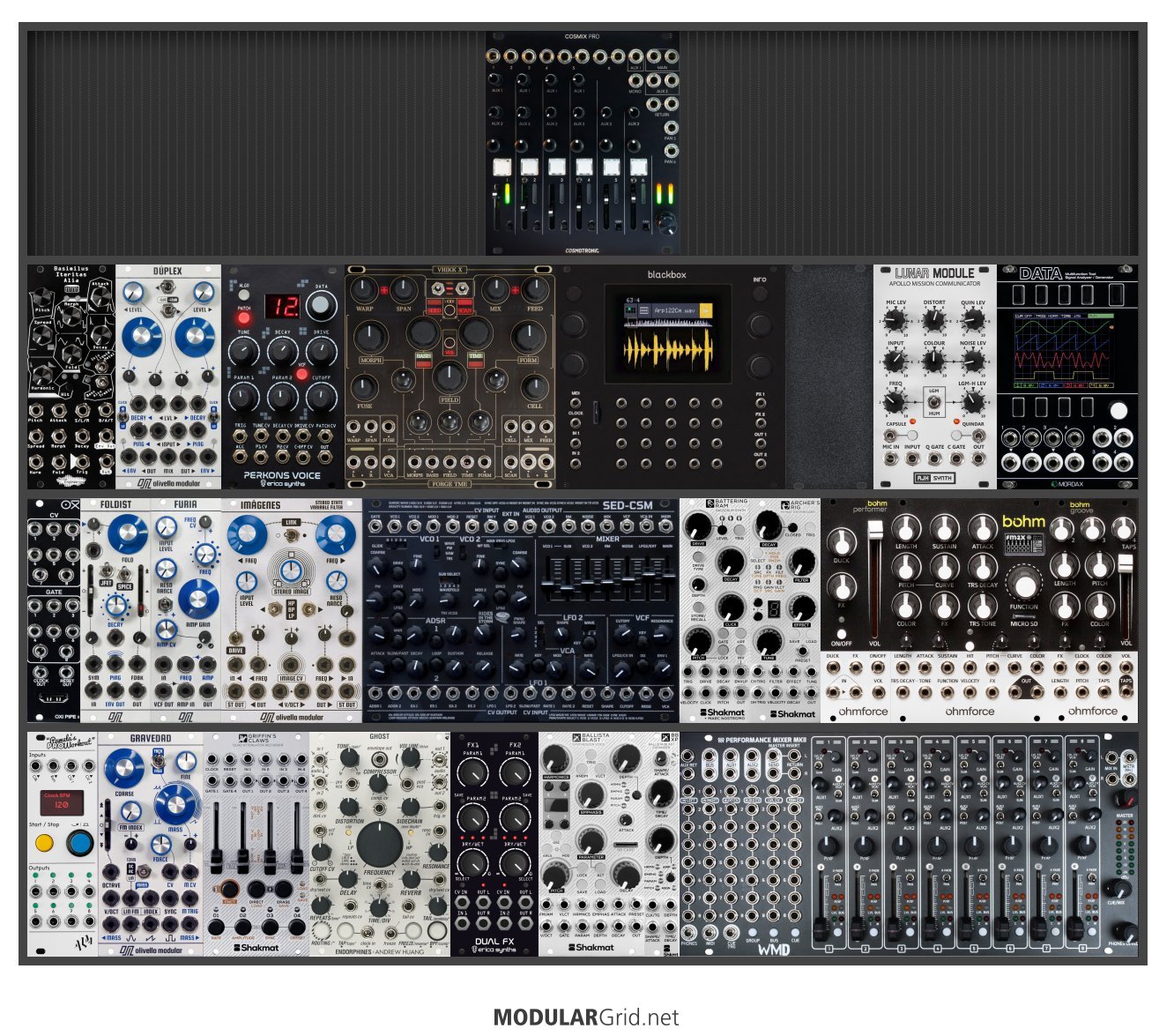
Task: Click the Clock BPM 120 display
Action: click(x=62, y=801)
